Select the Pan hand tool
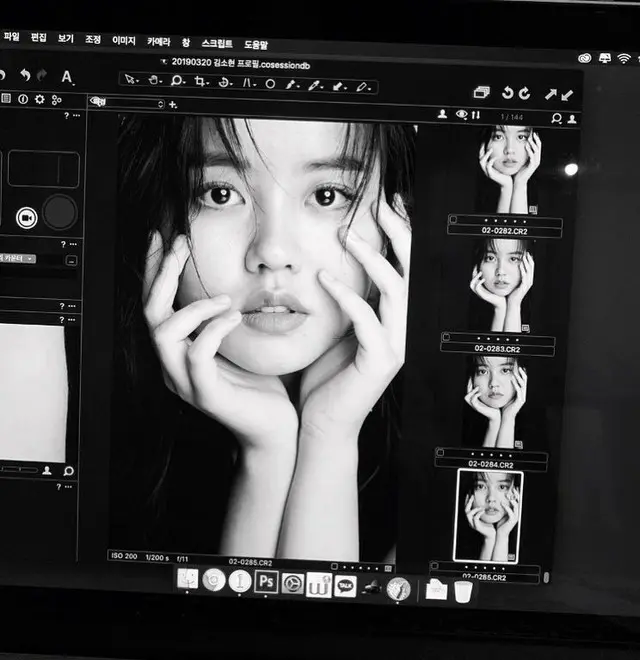Screen dimensions: 640x660 (154, 80)
